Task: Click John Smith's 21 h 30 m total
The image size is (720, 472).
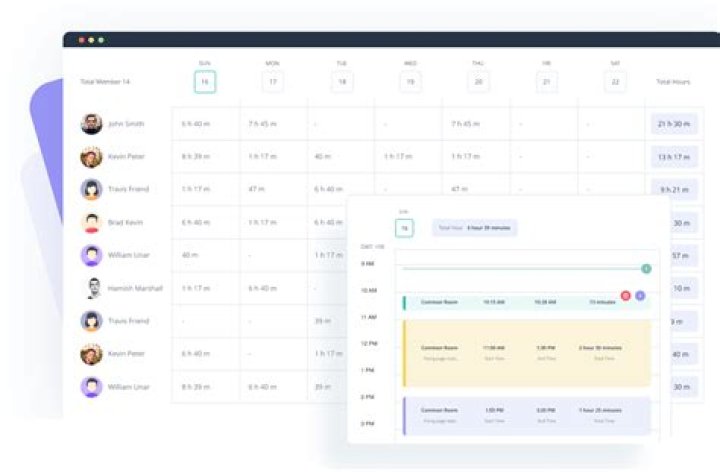Action: pos(674,124)
